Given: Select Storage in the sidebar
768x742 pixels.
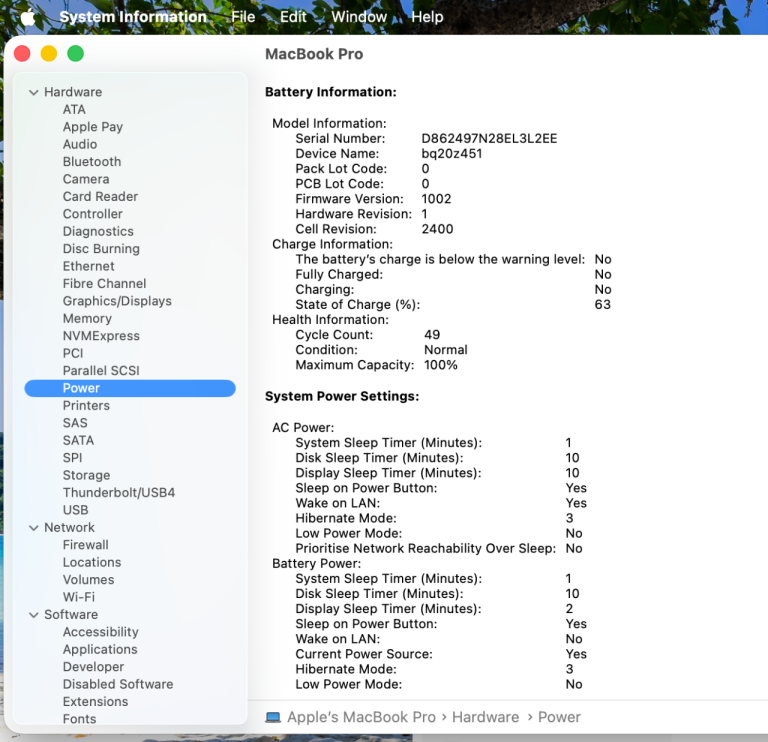Looking at the screenshot, I should tap(86, 475).
